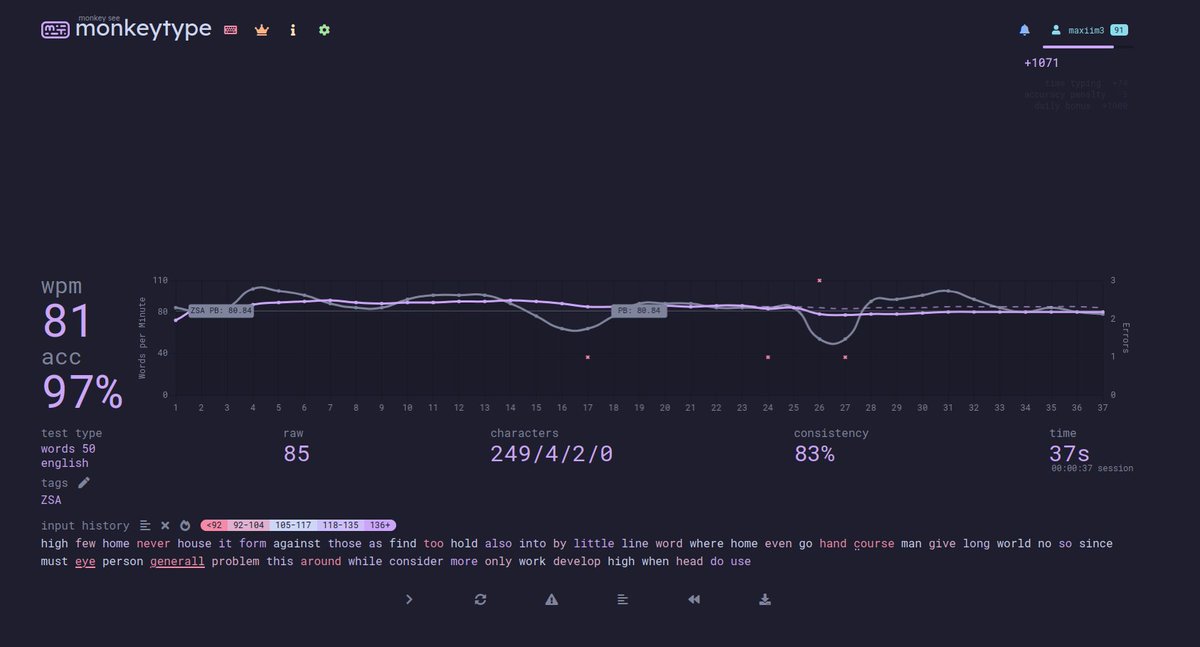Click the ZSA PB: 80.84 chart label
This screenshot has width=1200, height=647.
(x=220, y=311)
